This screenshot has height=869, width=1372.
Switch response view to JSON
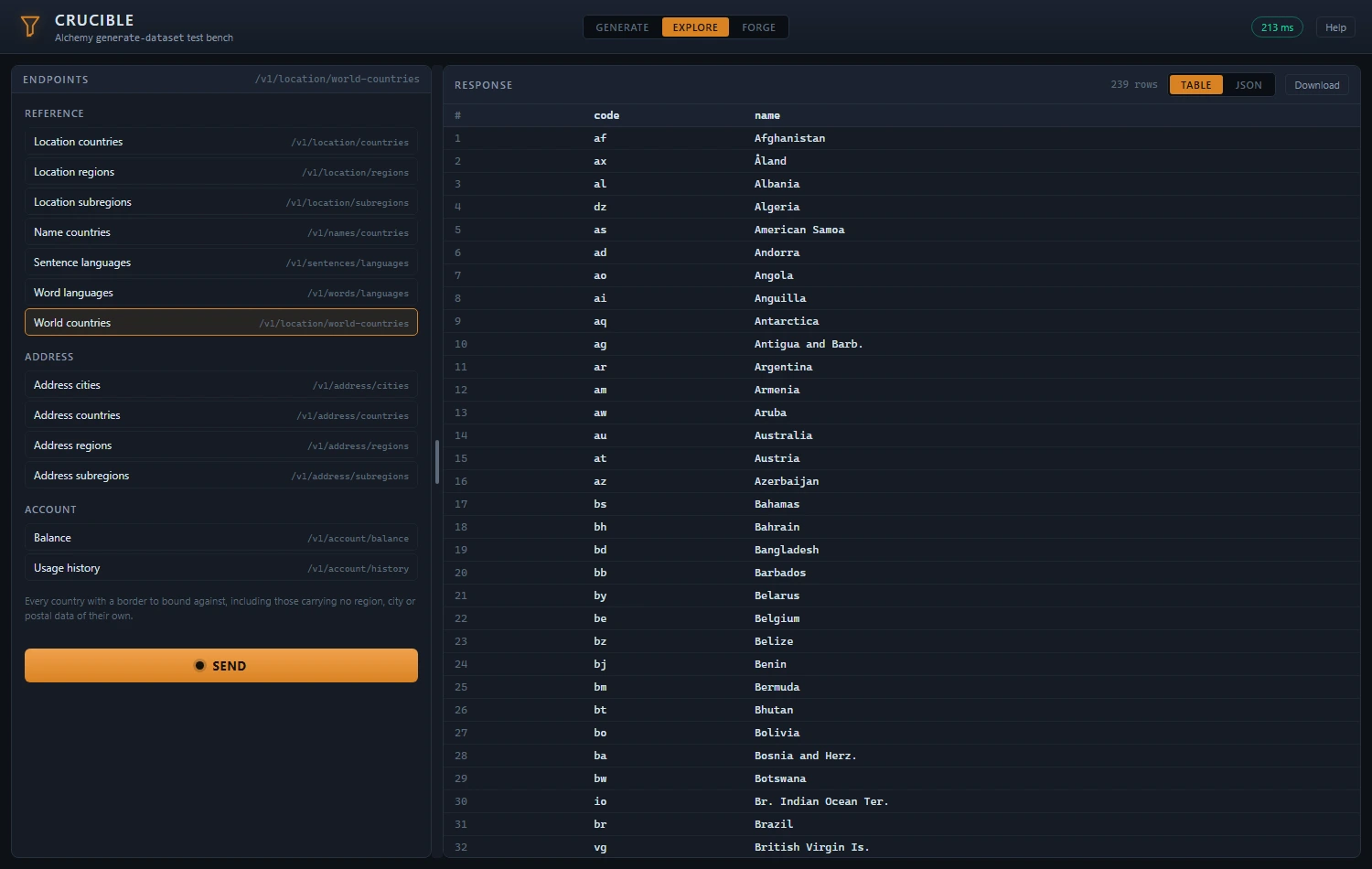coord(1249,85)
